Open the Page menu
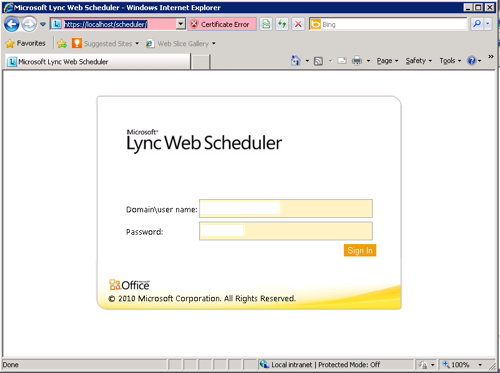Viewport: 500px width, 373px height. 387,61
